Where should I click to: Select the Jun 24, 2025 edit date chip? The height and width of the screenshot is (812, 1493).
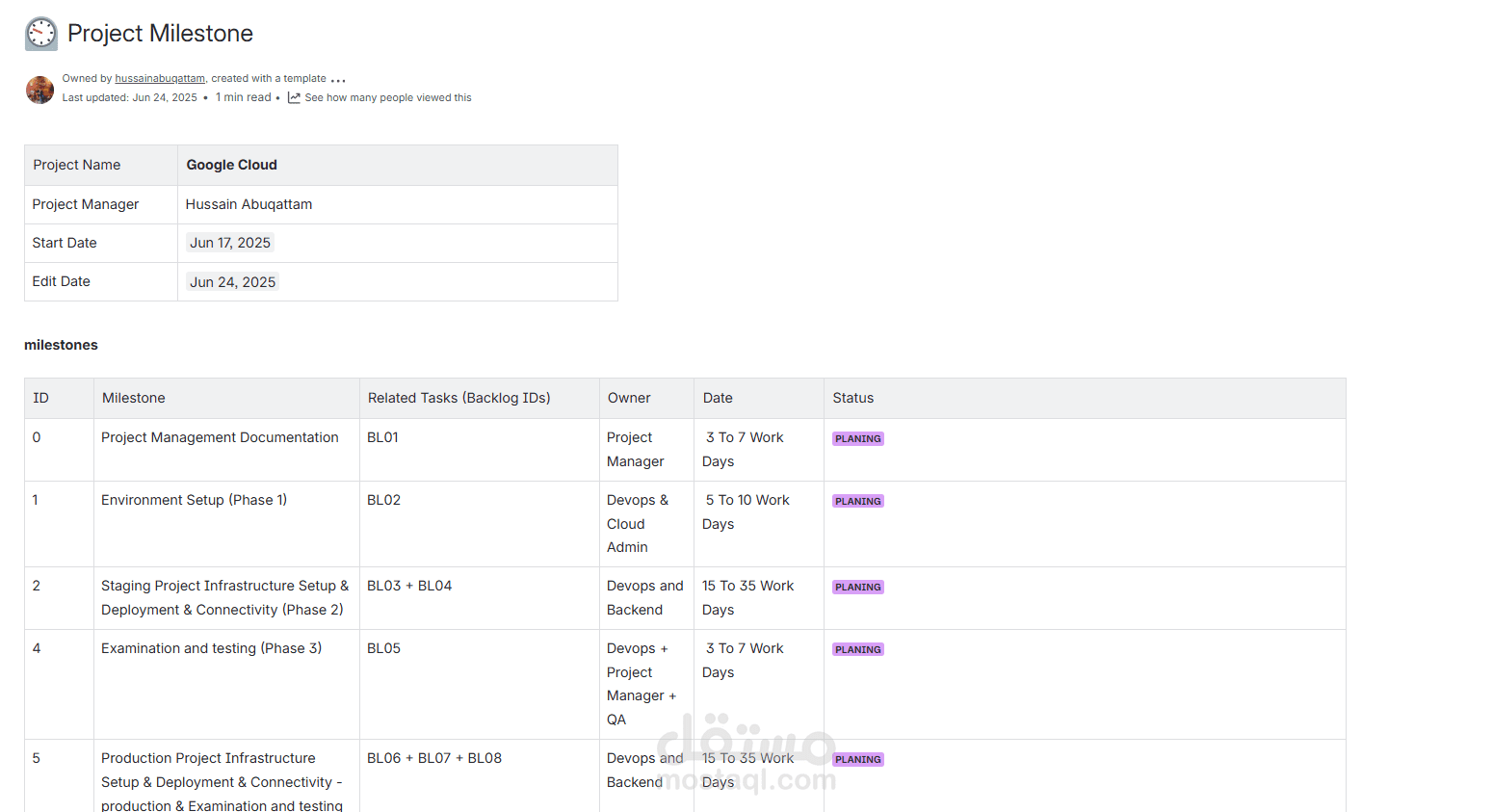[x=232, y=282]
